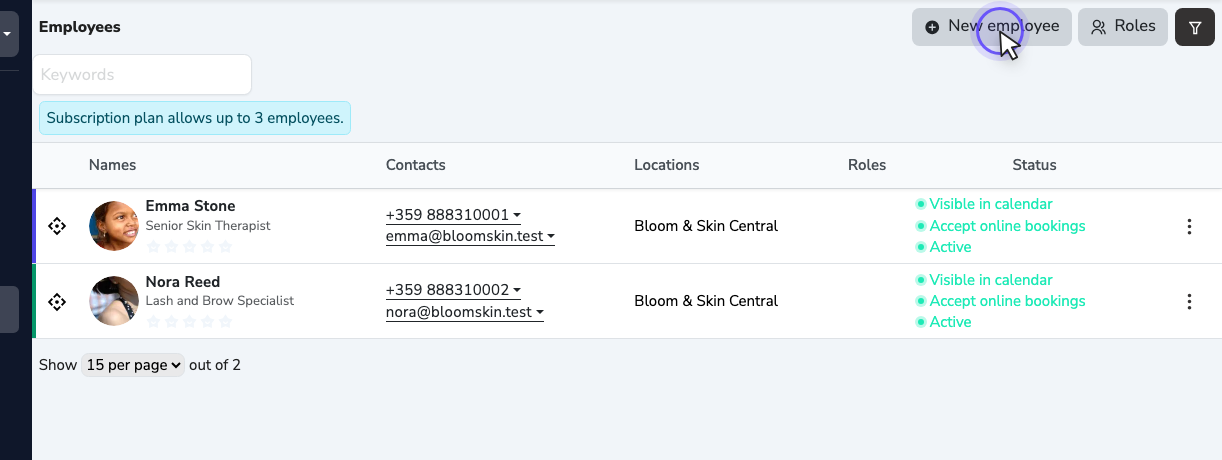Open the filter funnel icon button
This screenshot has height=460, width=1222.
pos(1194,27)
